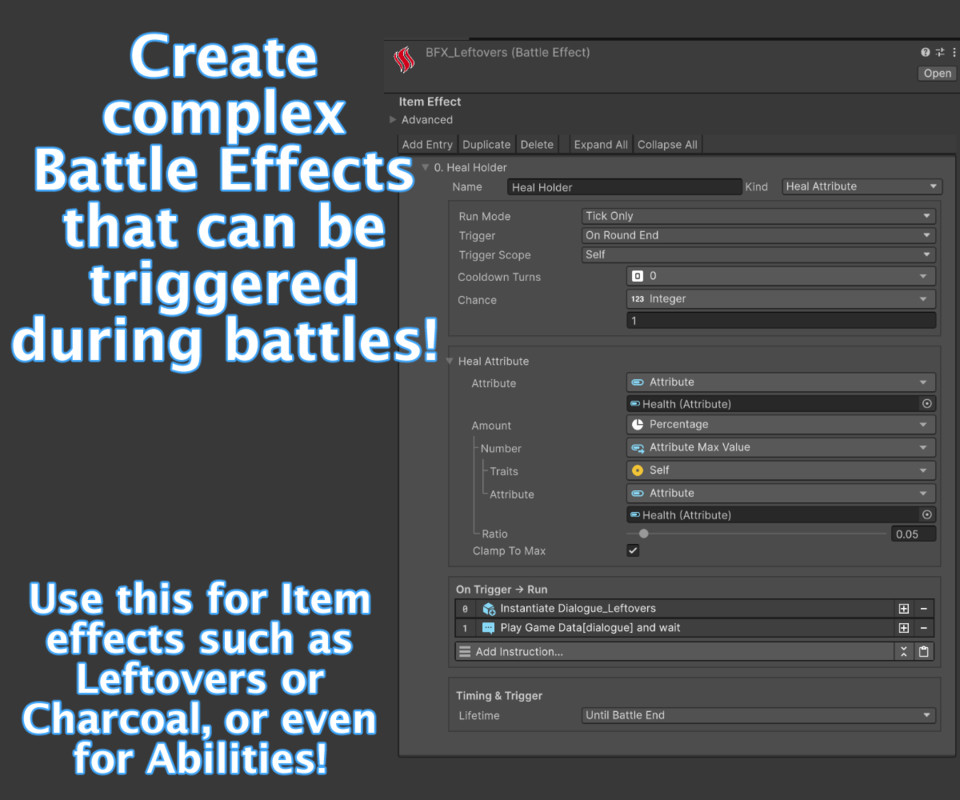The image size is (960, 800).
Task: Open the inspector preset sliders icon
Action: click(x=940, y=52)
